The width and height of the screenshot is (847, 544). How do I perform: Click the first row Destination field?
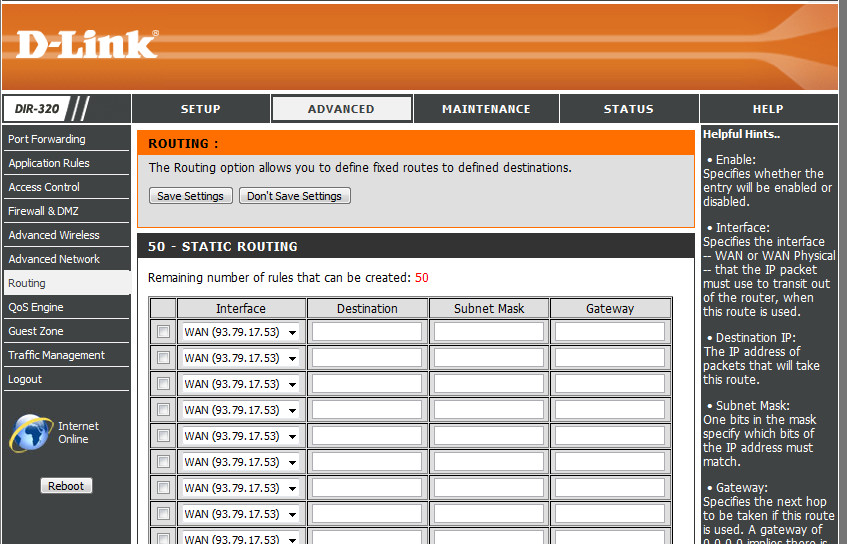pyautogui.click(x=367, y=332)
